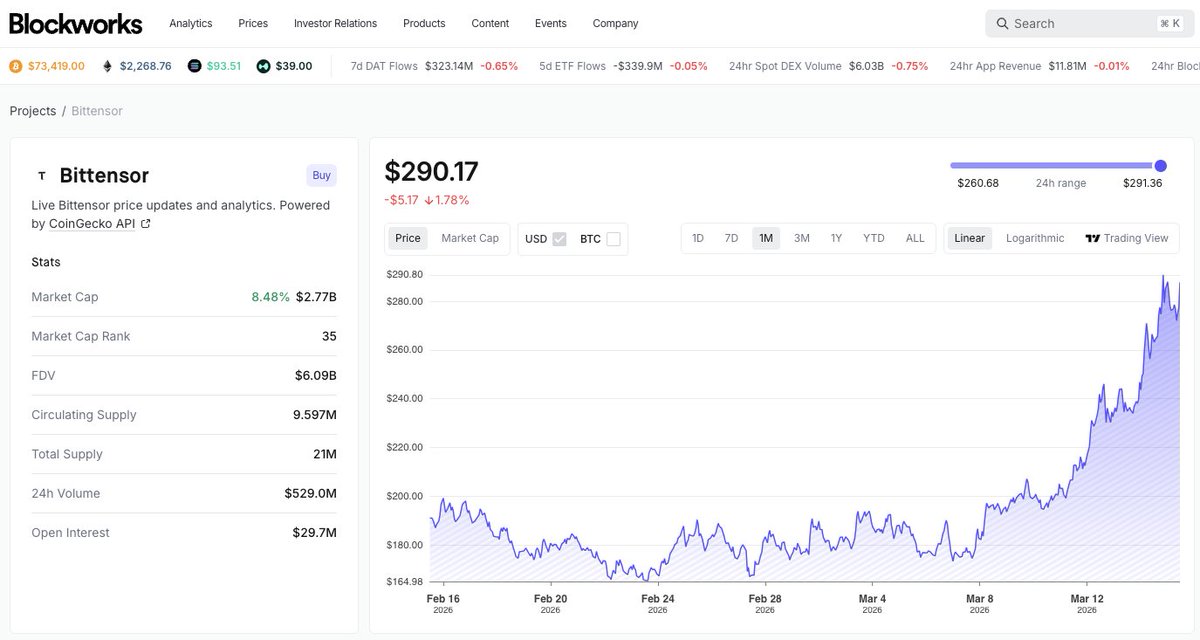Open the Content menu
The image size is (1200, 640).
point(490,23)
